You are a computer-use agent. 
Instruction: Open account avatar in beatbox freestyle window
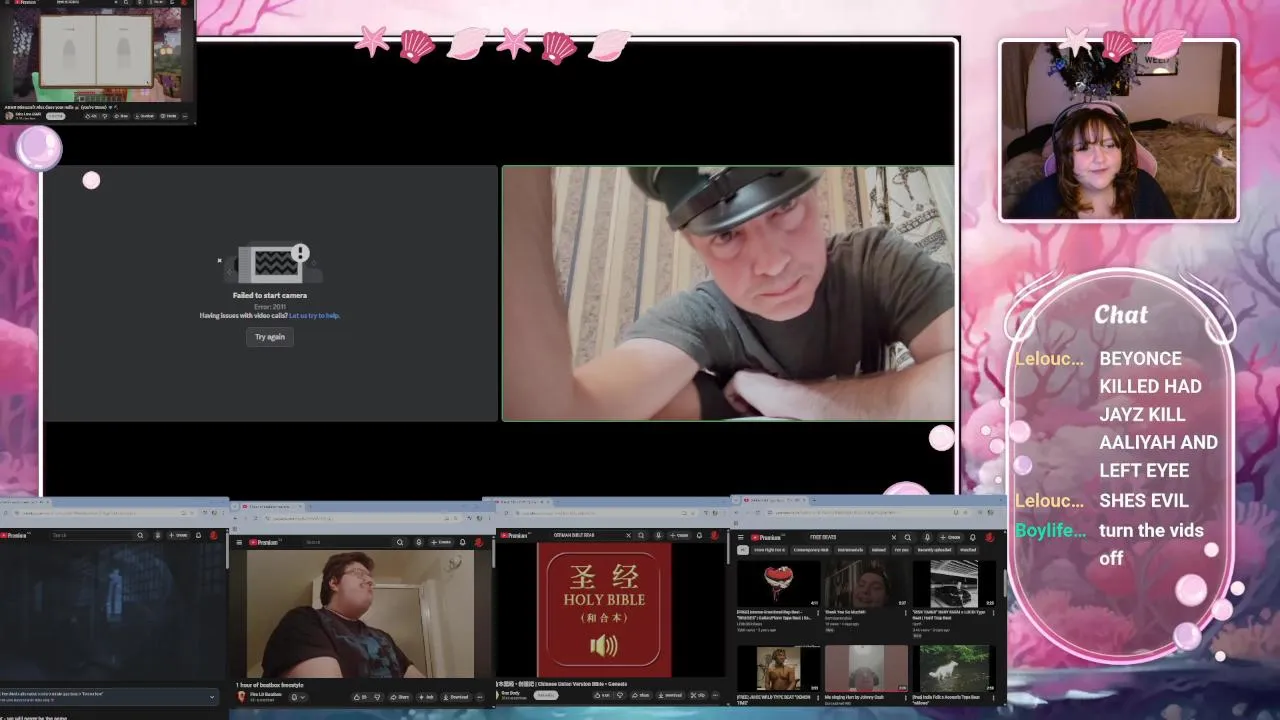pos(479,542)
